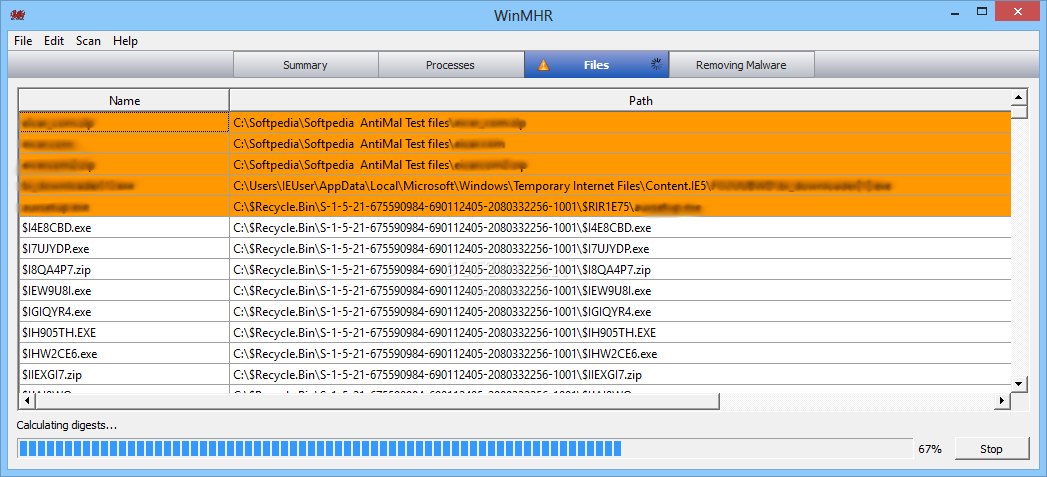Click the path cell ending $IIEXGI7.zip
This screenshot has width=1047, height=477.
(620, 374)
